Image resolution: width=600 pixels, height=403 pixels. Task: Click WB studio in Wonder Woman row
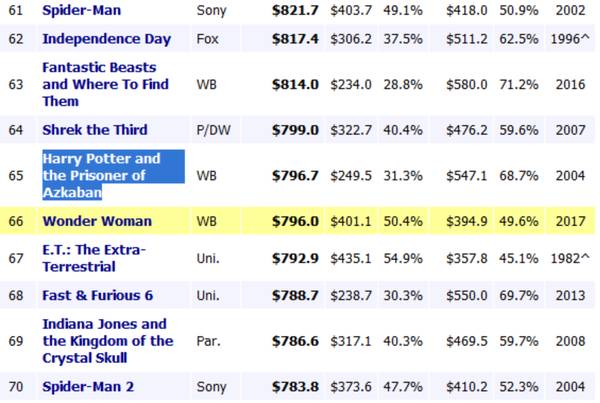coord(206,220)
